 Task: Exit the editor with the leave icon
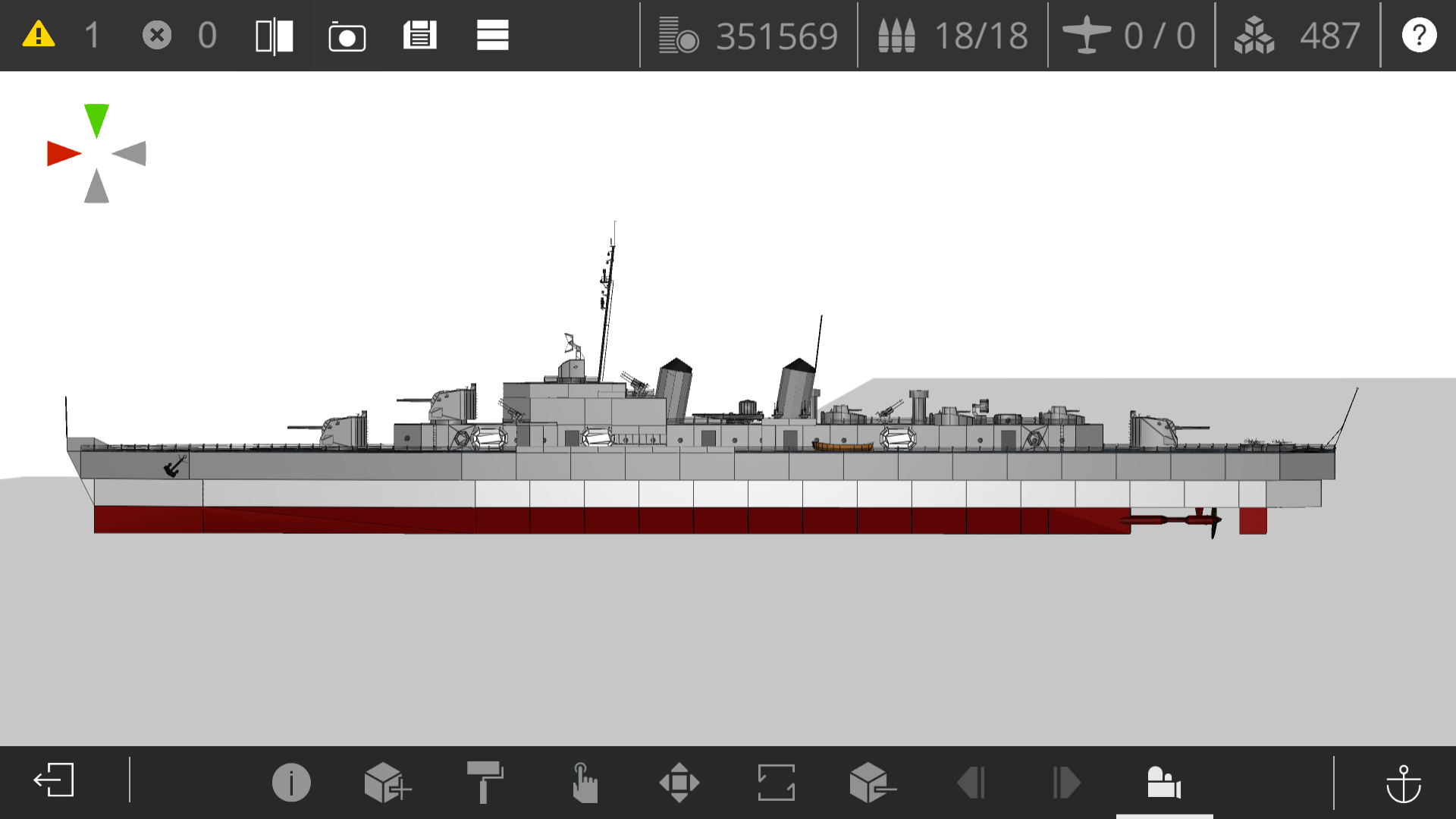click(x=54, y=780)
